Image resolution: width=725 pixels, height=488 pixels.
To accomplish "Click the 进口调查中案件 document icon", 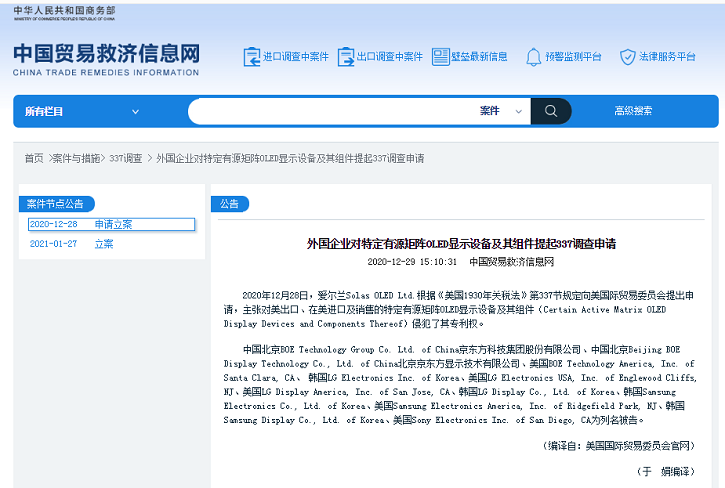I will pyautogui.click(x=252, y=57).
